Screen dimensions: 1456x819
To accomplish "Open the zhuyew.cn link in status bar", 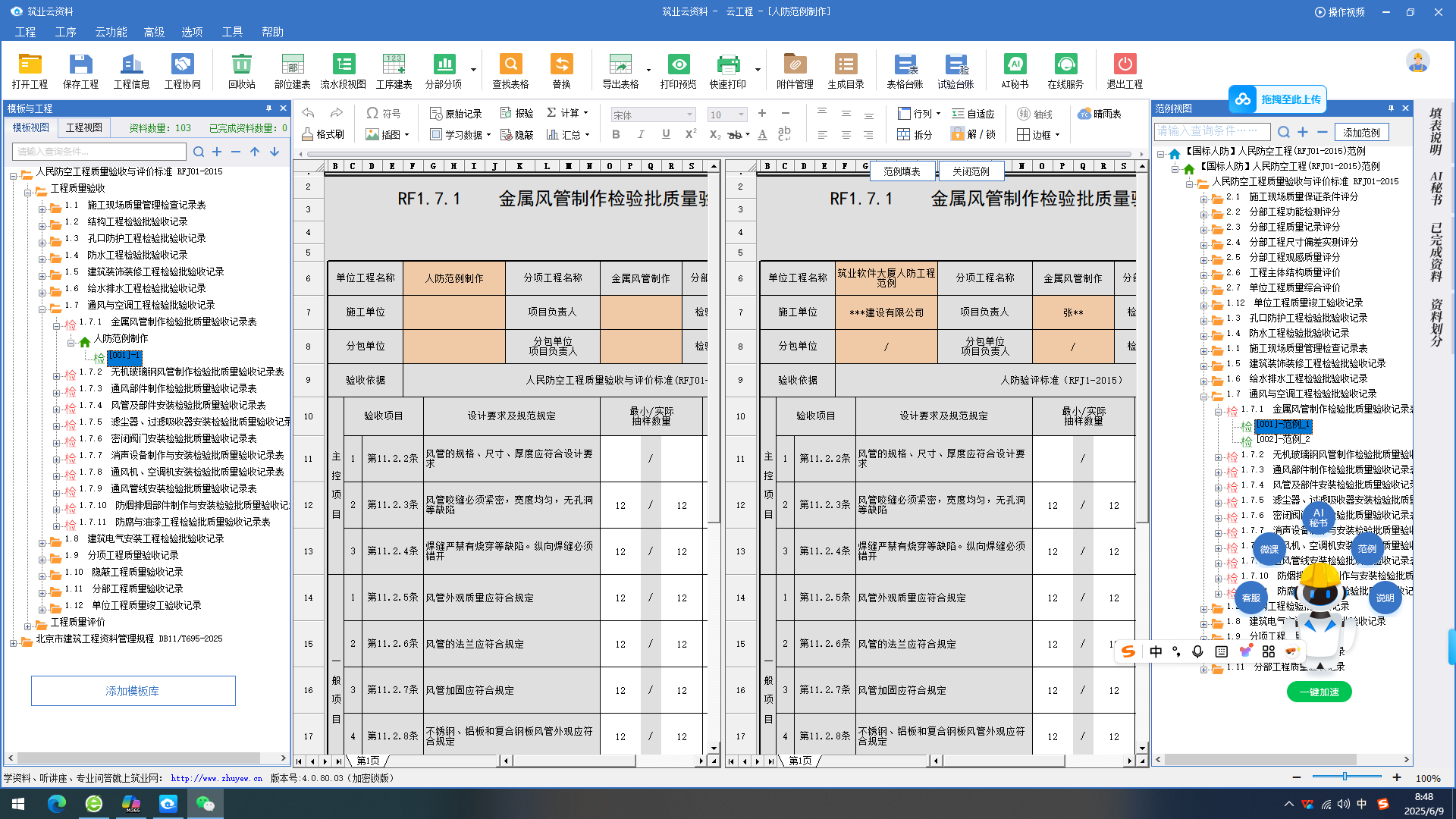I will click(x=217, y=778).
